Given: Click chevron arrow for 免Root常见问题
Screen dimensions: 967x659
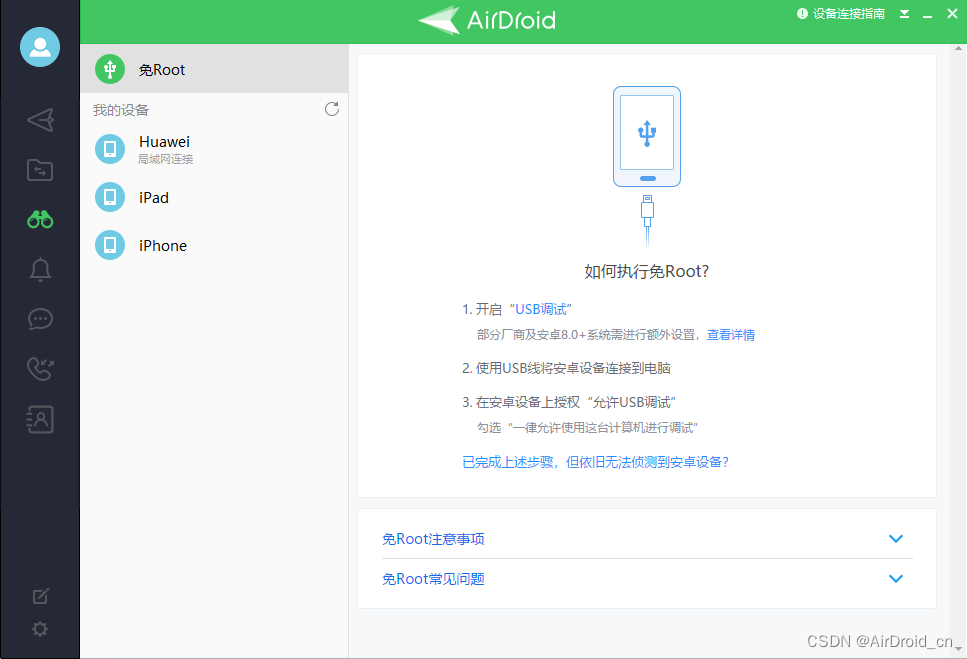Looking at the screenshot, I should coord(896,578).
